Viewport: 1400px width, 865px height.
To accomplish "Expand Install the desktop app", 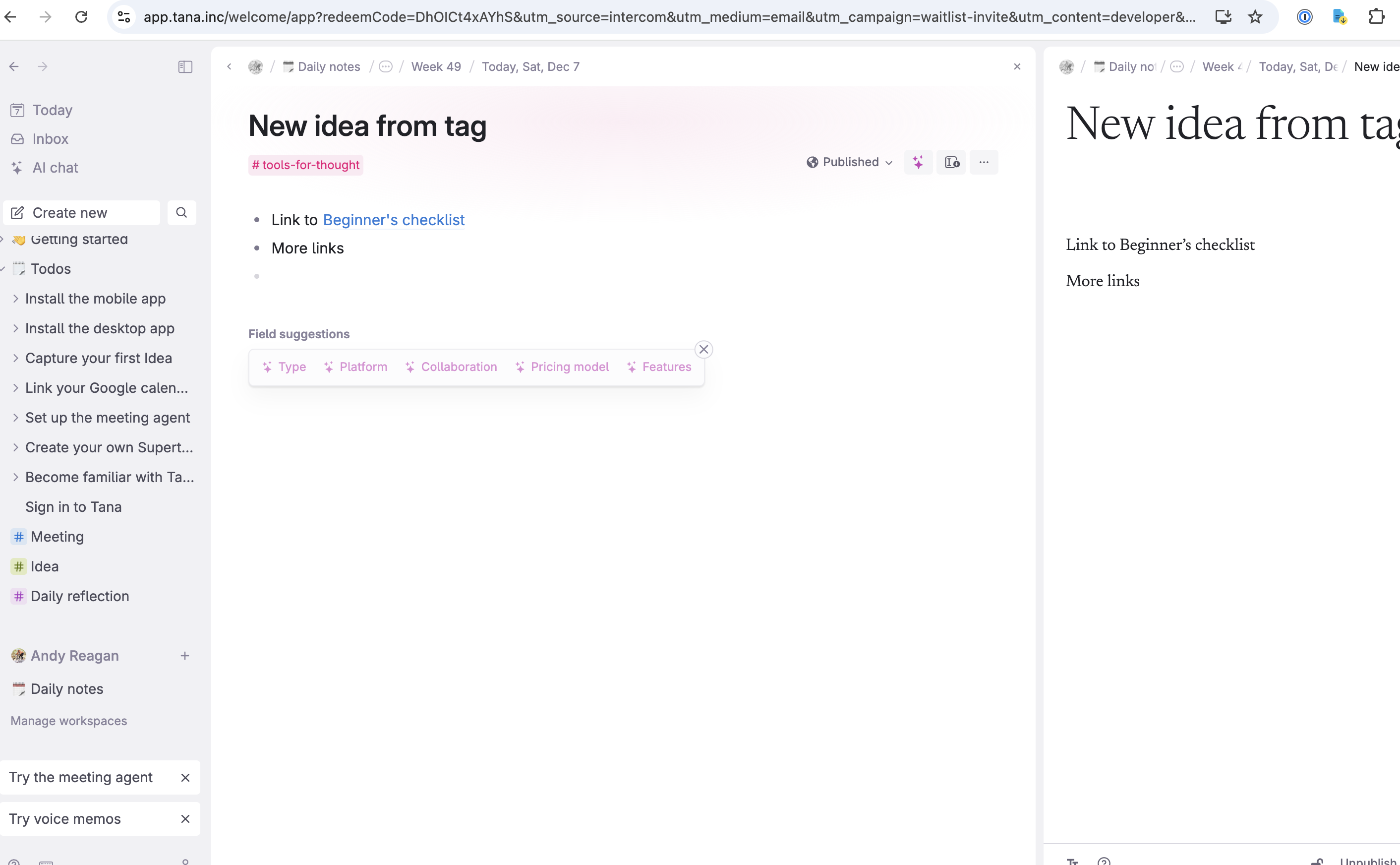I will [15, 328].
